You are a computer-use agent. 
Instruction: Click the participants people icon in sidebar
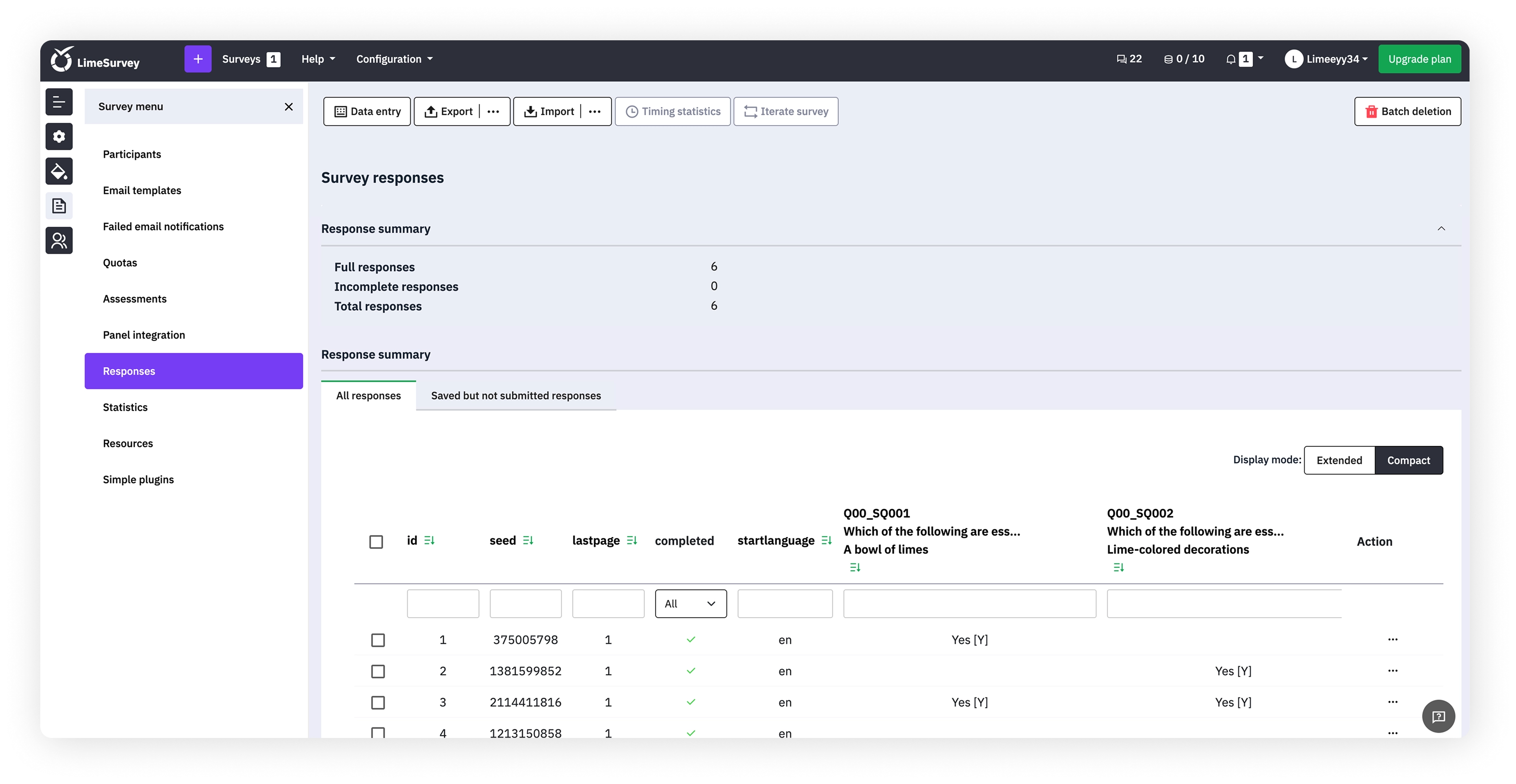point(59,241)
